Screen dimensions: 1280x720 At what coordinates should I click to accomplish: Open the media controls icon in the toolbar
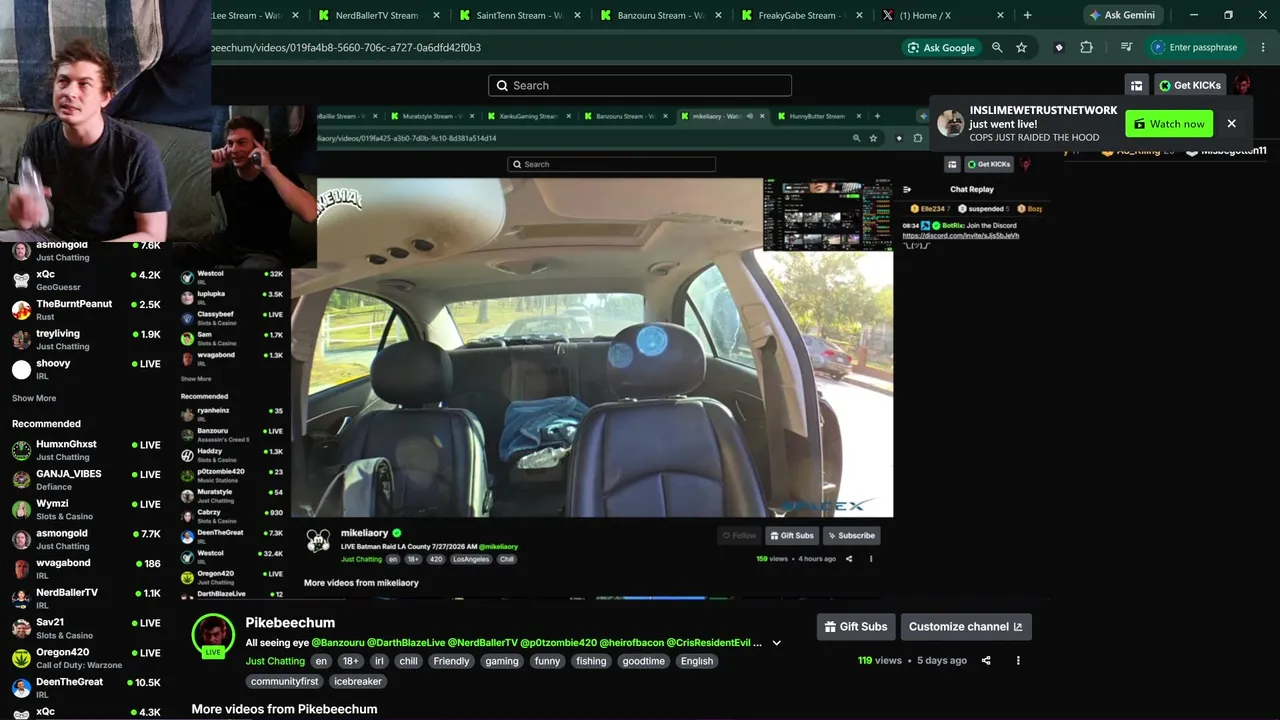(x=1127, y=47)
